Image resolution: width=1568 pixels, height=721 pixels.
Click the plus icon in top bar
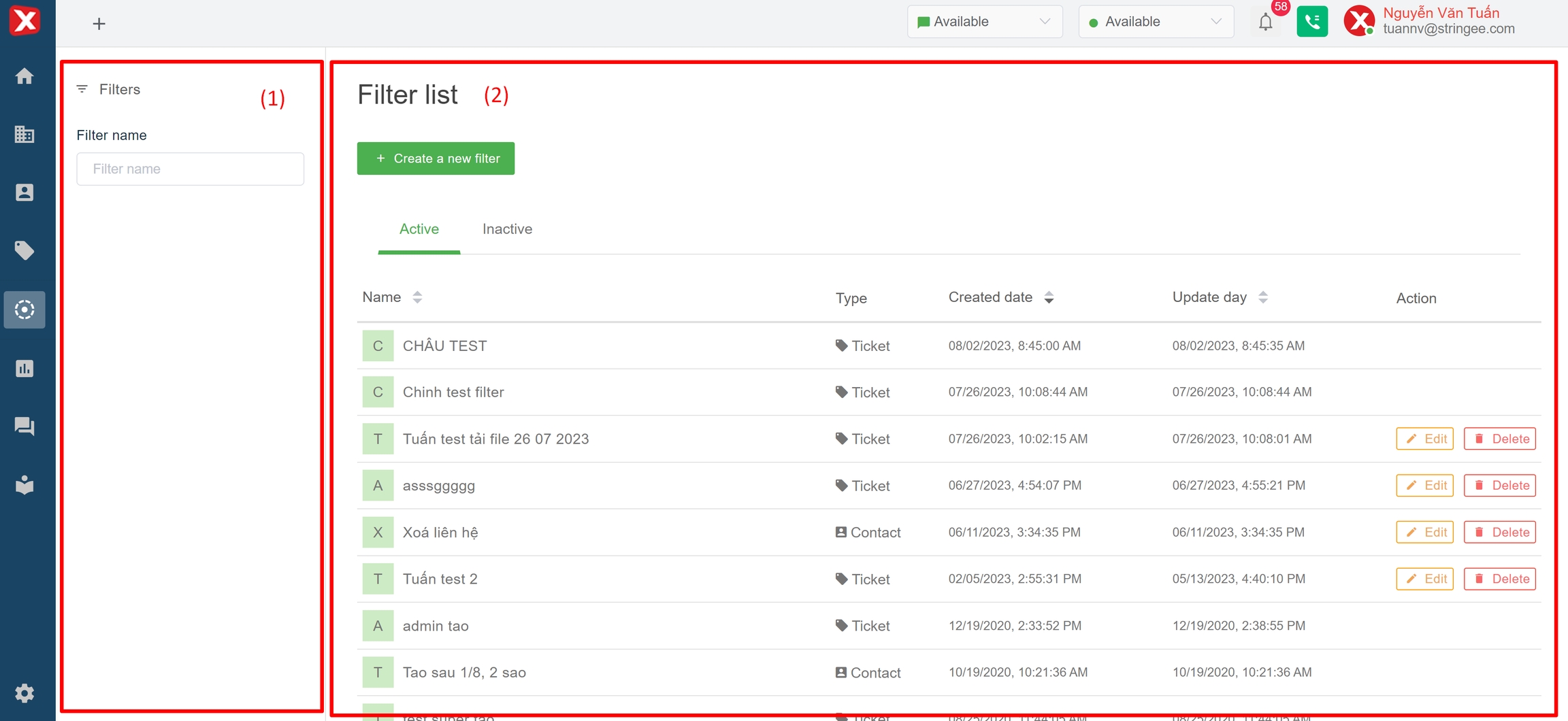(99, 24)
